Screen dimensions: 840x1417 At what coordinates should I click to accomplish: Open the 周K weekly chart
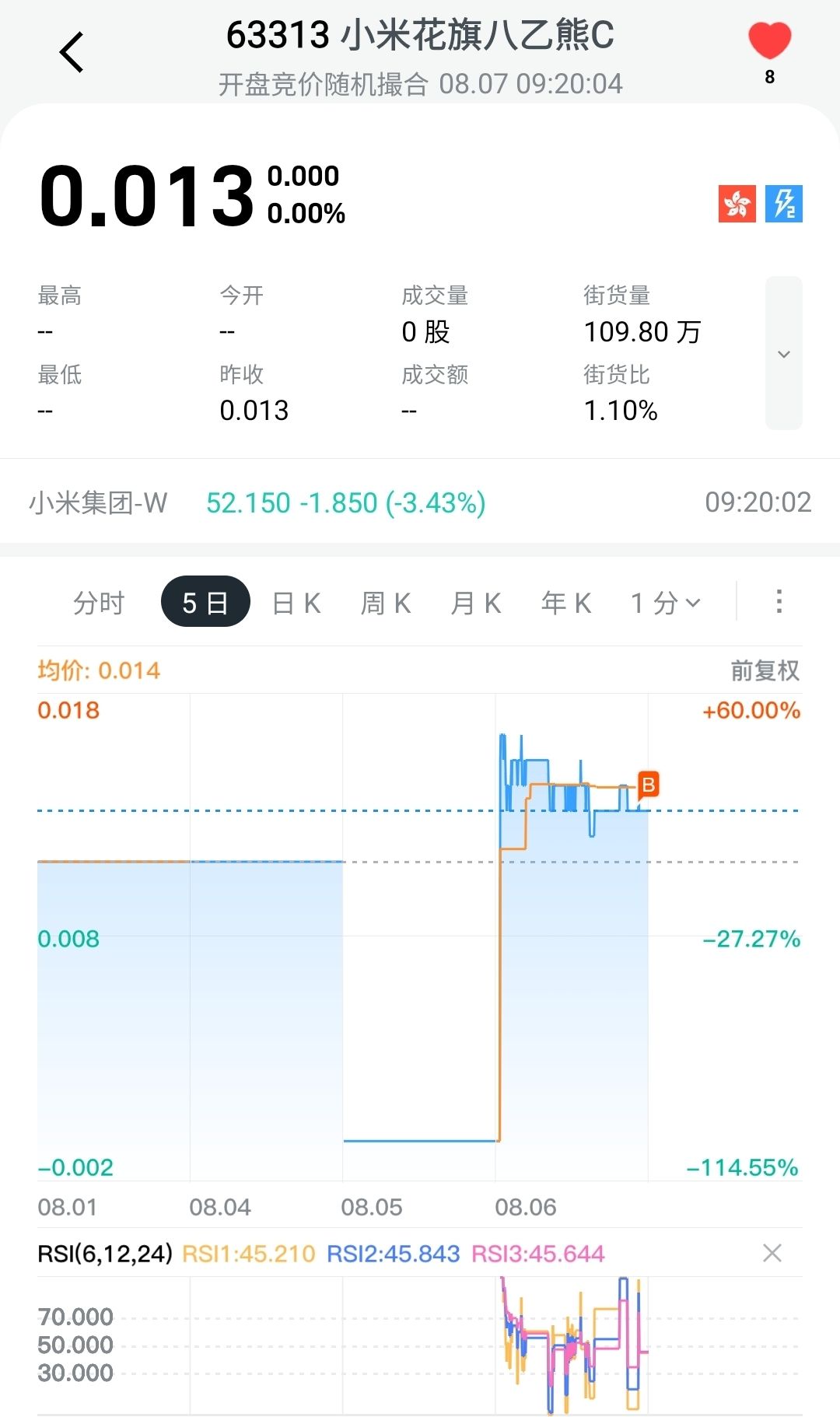click(x=386, y=603)
